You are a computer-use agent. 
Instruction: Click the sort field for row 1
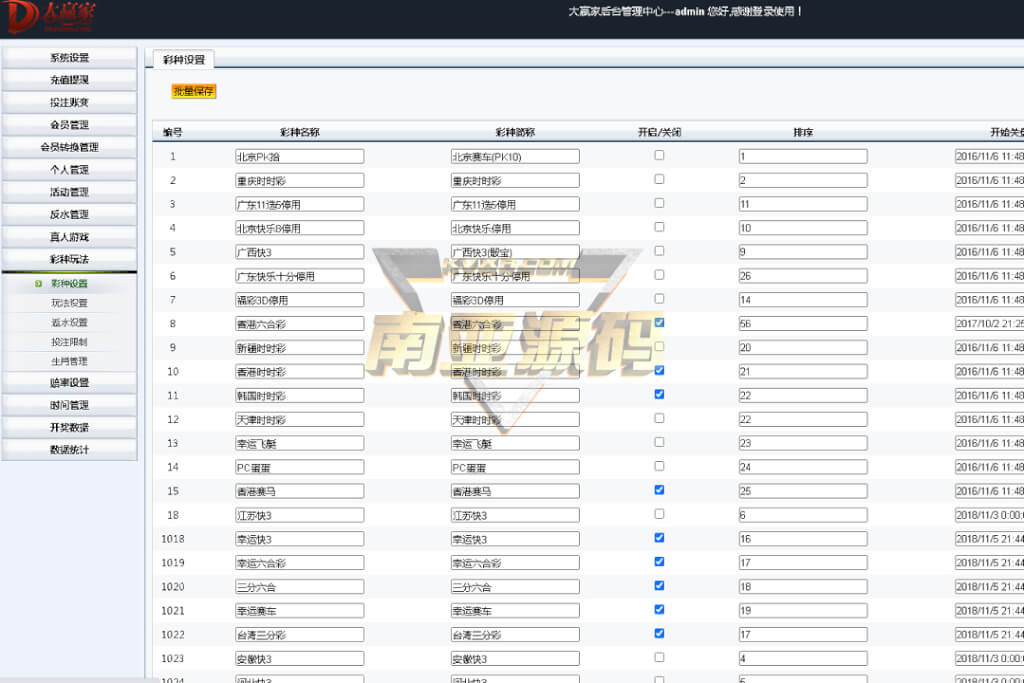(x=803, y=157)
